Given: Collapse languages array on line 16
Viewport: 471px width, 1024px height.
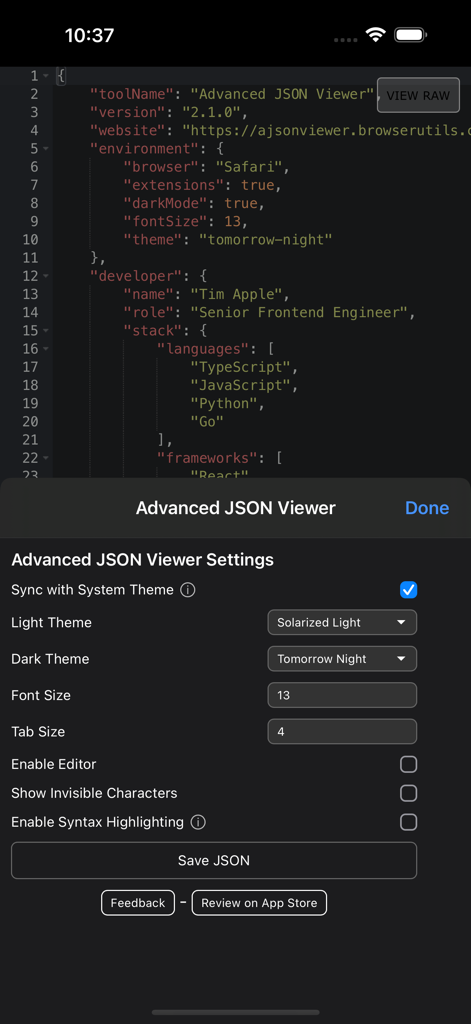Looking at the screenshot, I should point(46,349).
